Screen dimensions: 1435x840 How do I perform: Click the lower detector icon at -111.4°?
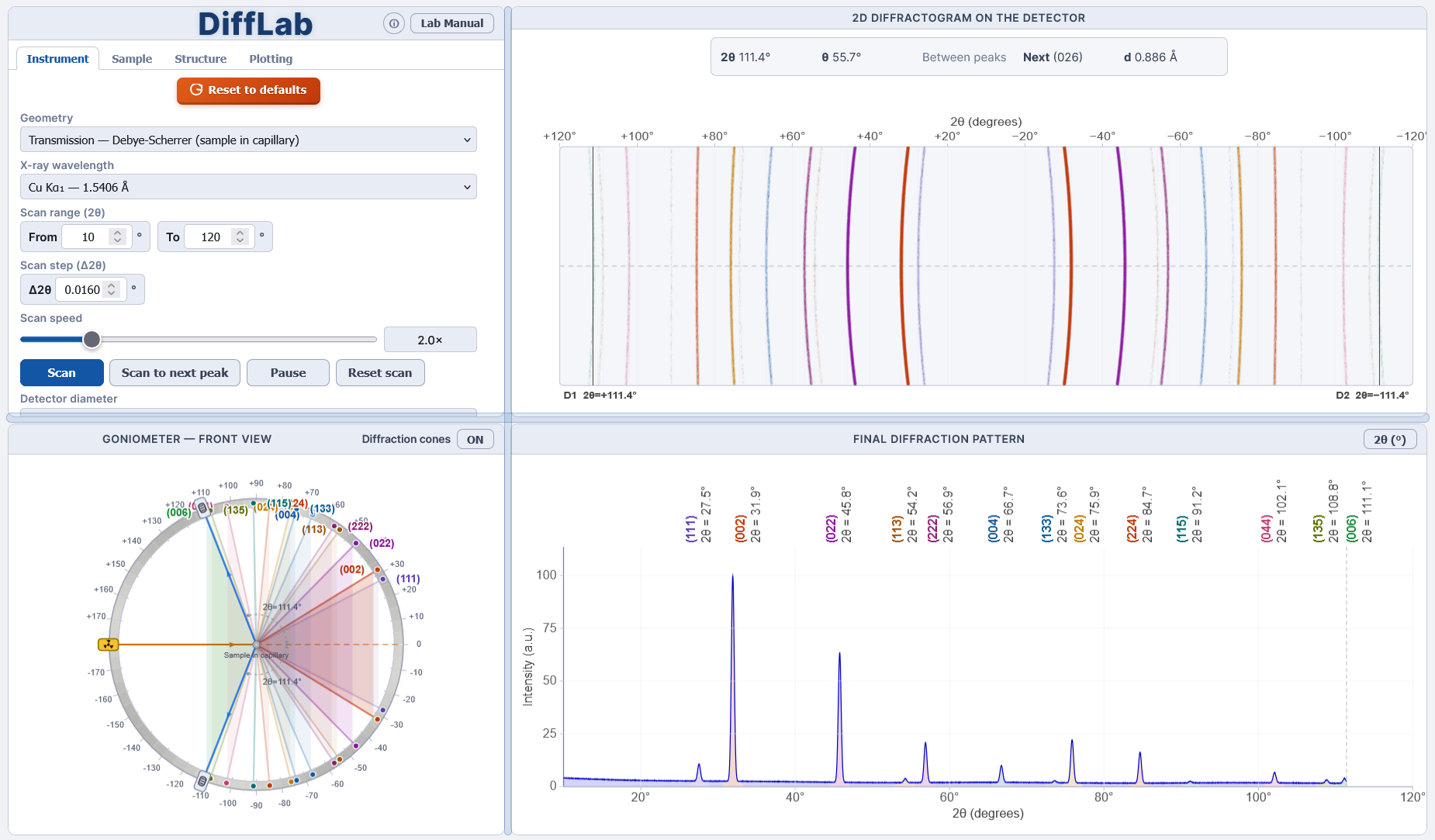click(202, 780)
